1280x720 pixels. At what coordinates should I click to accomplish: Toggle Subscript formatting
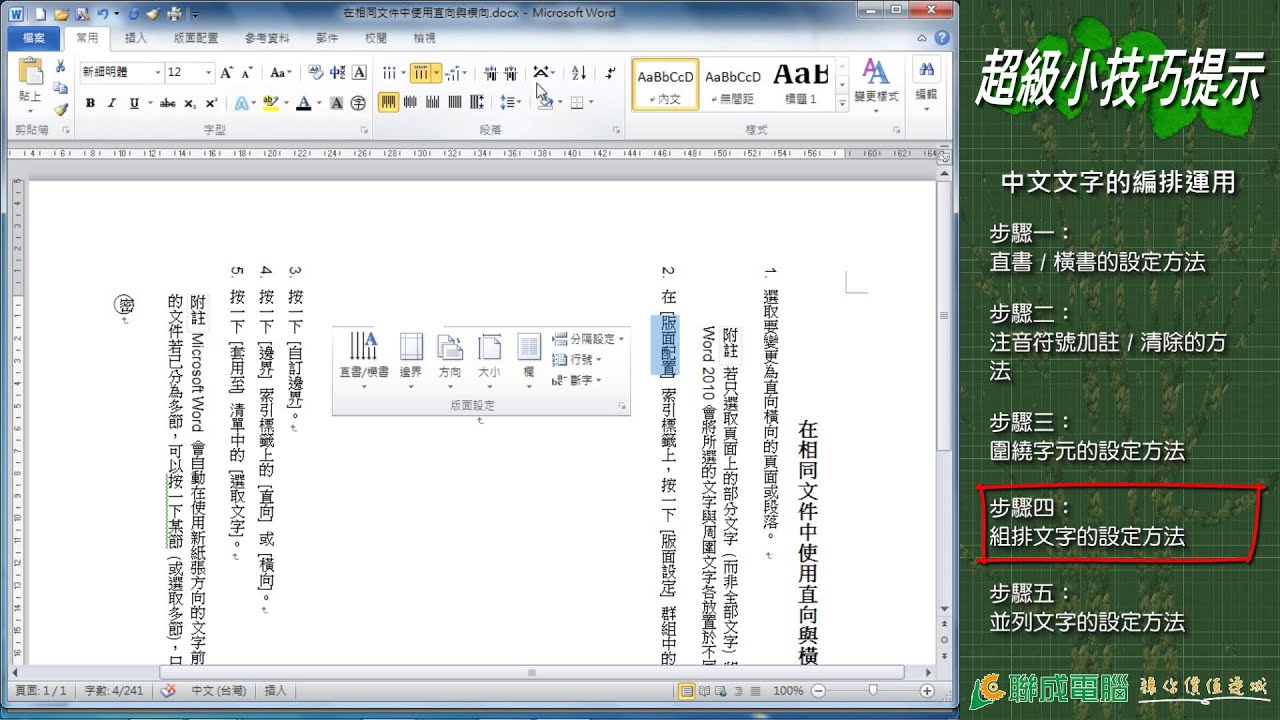point(190,102)
